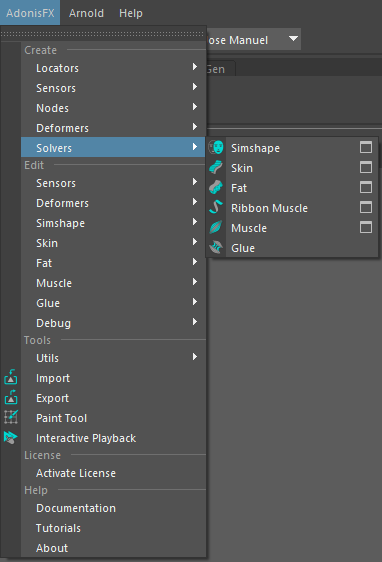Open Simshape solver option box
The image size is (382, 562).
coord(366,147)
